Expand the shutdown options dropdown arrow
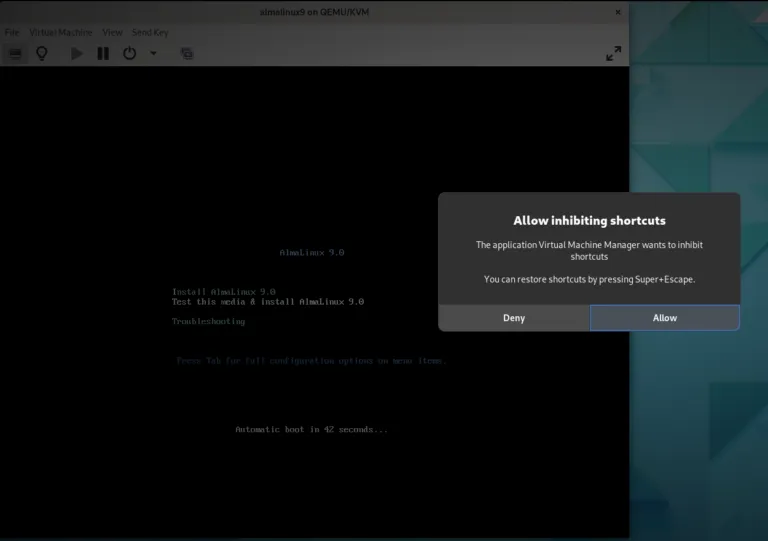Viewport: 768px width, 541px height. [153, 53]
